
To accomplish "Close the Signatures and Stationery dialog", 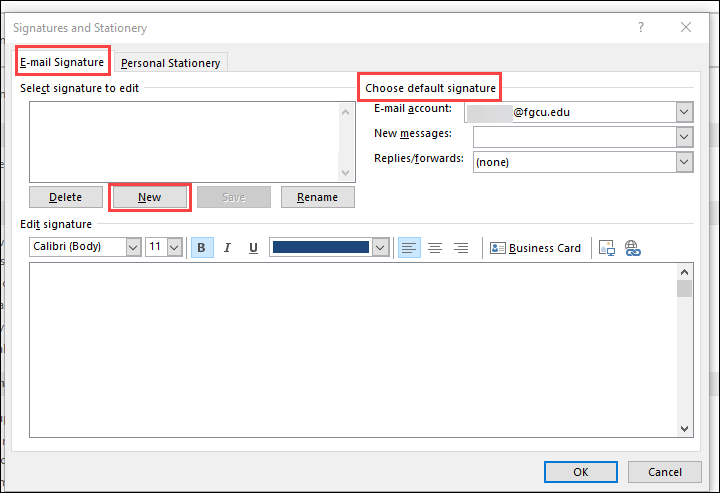I will [686, 28].
